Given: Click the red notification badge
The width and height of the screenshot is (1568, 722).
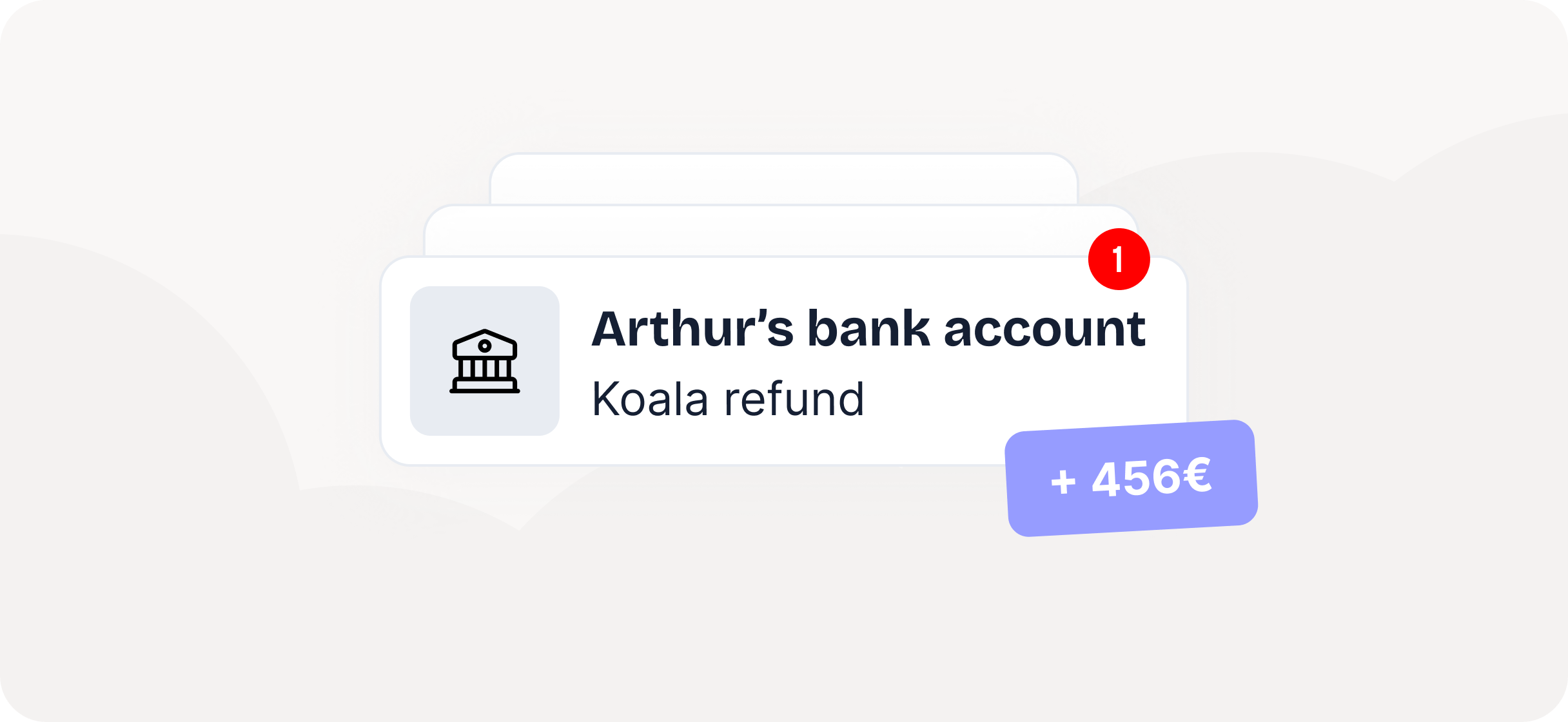Looking at the screenshot, I should [x=1119, y=259].
